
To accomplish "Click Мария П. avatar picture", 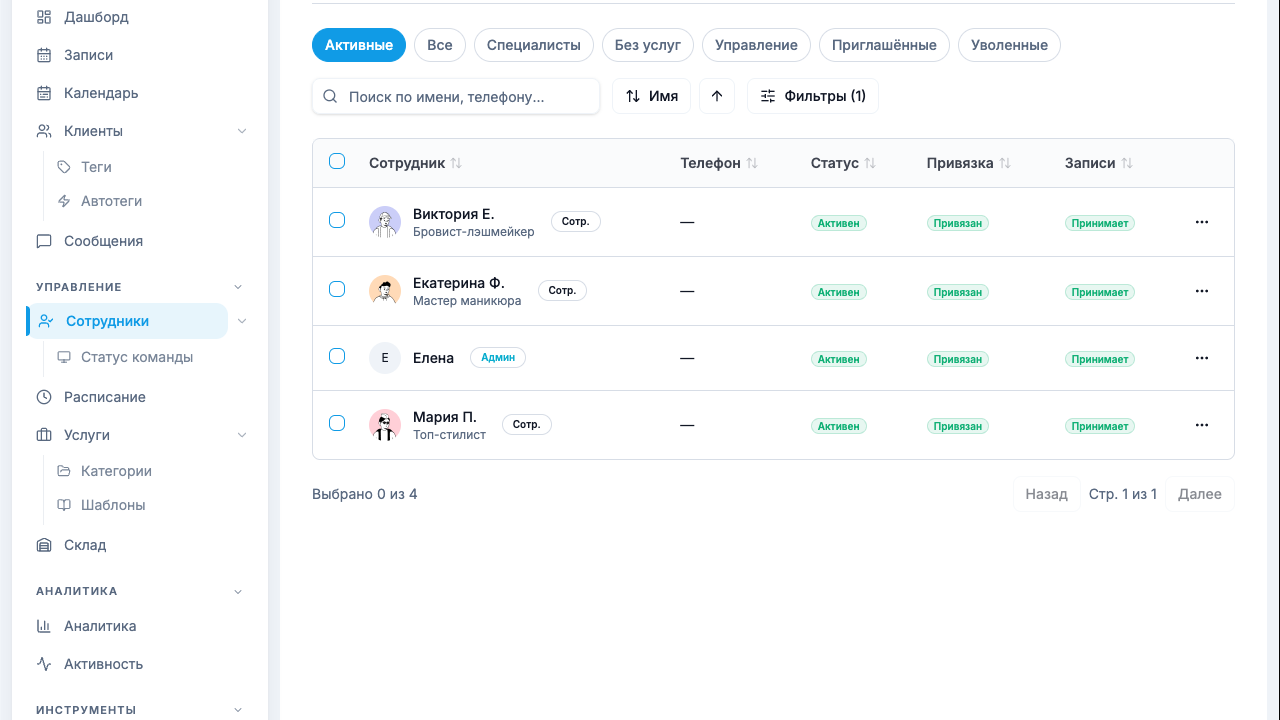I will [385, 425].
